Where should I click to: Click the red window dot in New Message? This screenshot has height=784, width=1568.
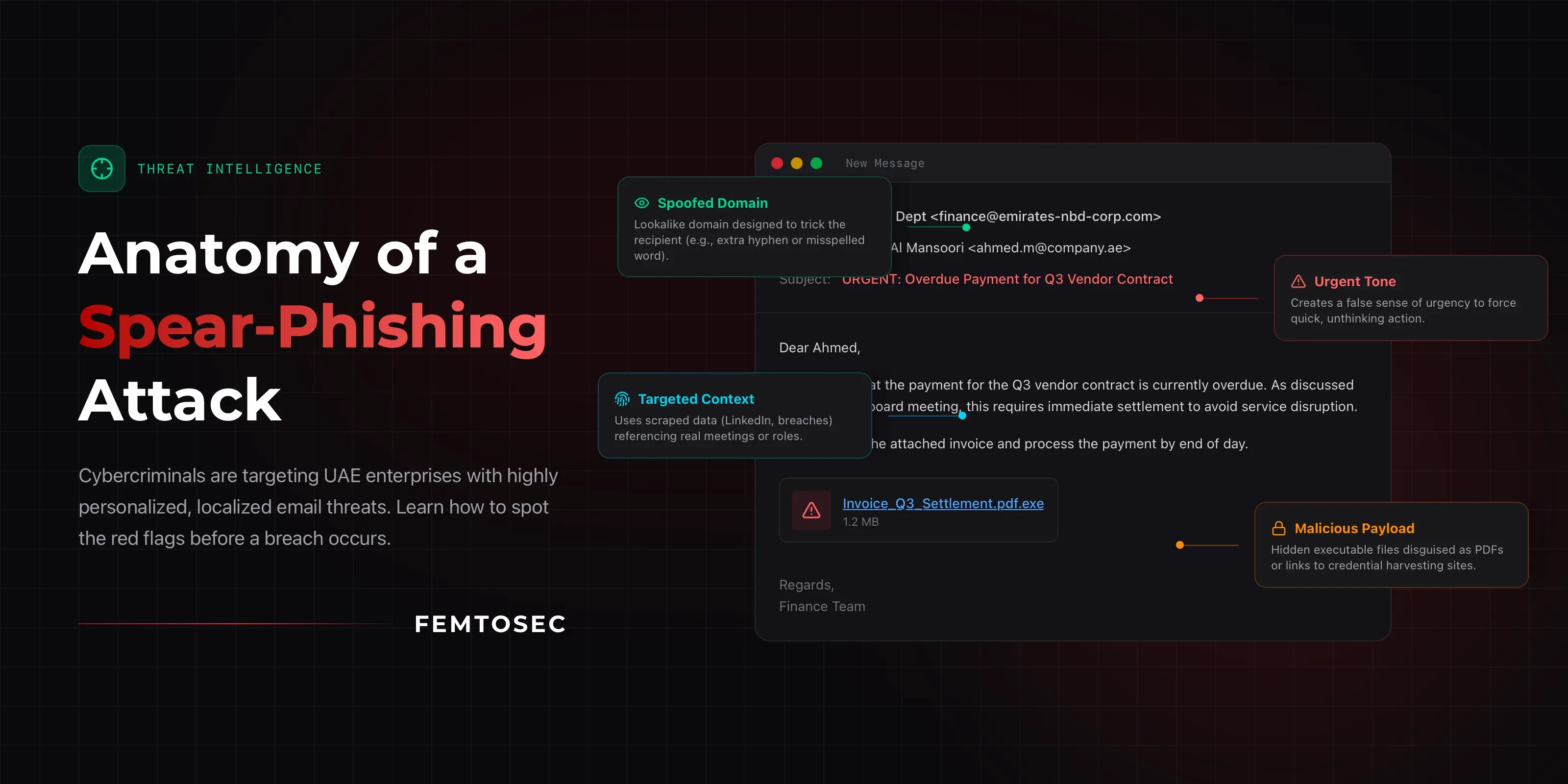click(x=777, y=163)
